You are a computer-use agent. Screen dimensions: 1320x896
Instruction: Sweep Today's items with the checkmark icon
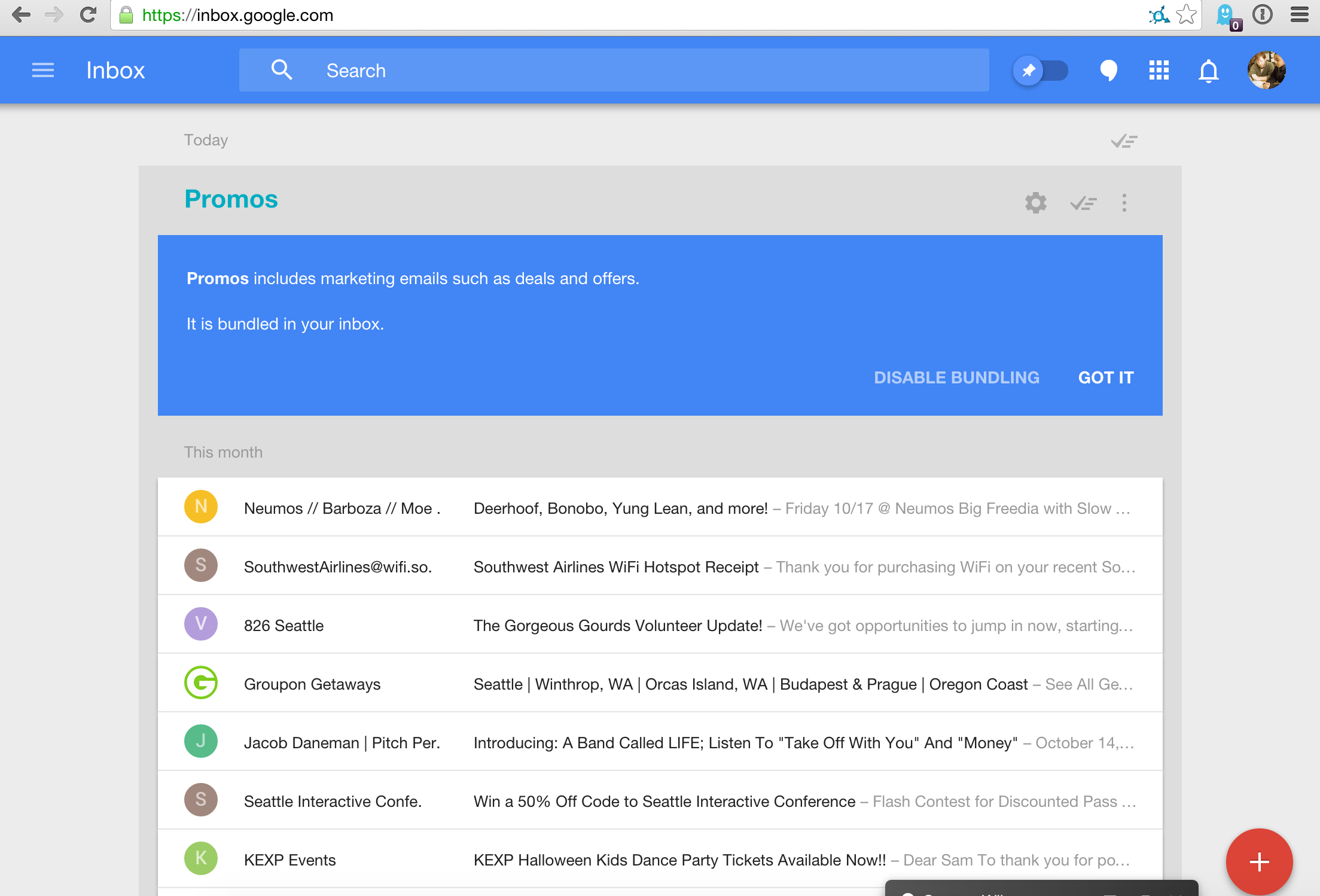(1123, 141)
